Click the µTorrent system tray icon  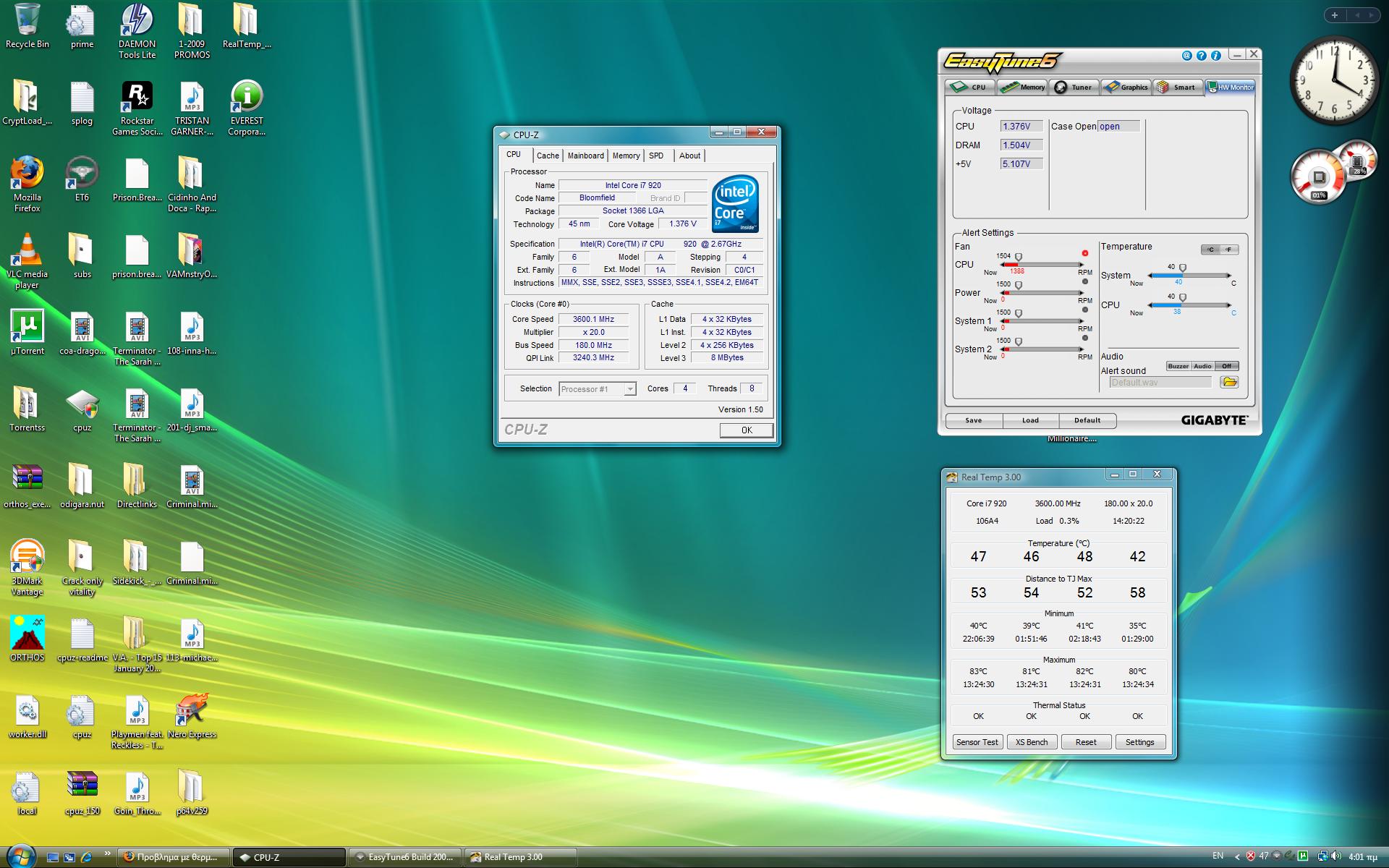coord(1303,856)
